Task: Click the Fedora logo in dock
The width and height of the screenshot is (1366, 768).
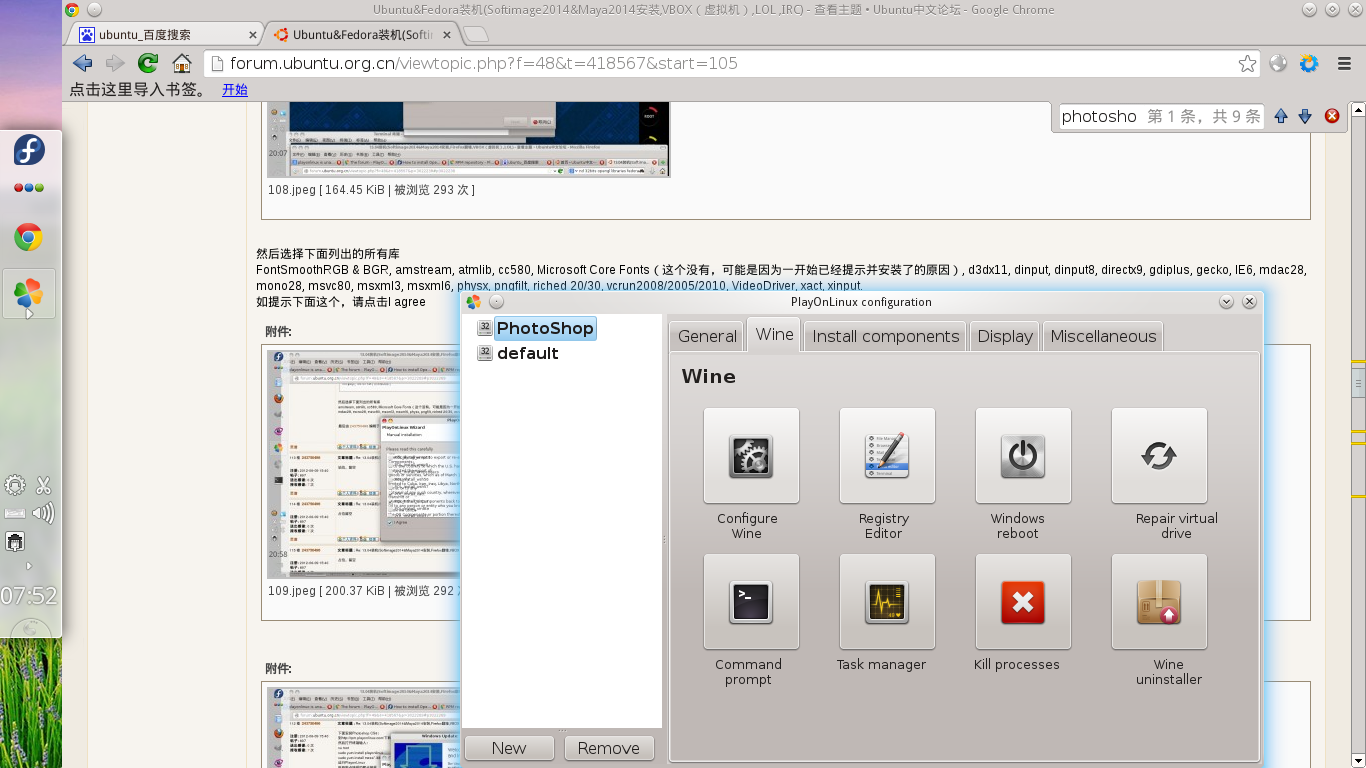Action: pos(29,151)
